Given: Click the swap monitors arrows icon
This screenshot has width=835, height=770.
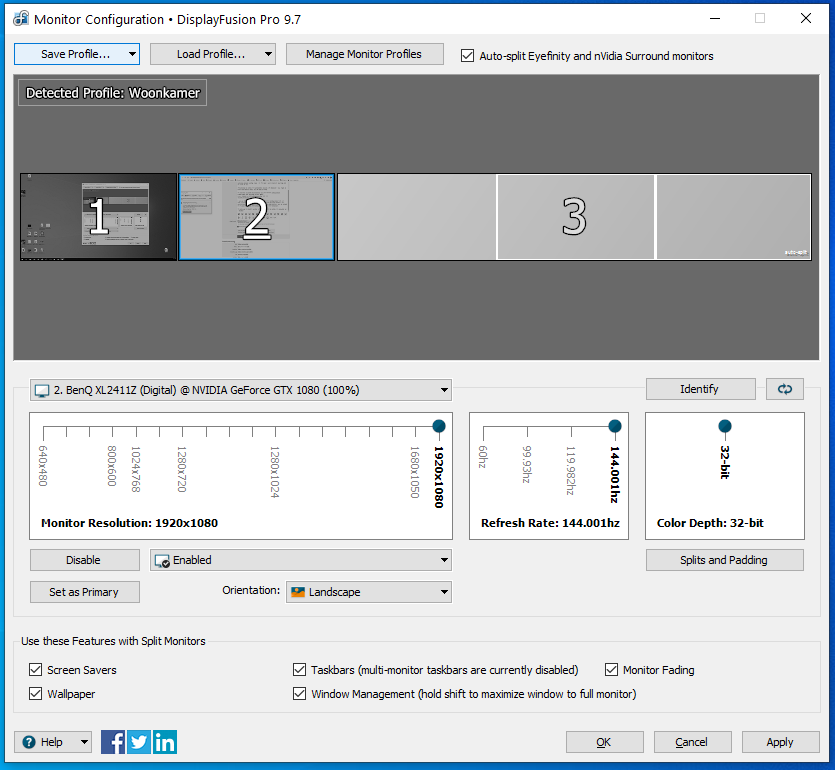Looking at the screenshot, I should pyautogui.click(x=784, y=389).
